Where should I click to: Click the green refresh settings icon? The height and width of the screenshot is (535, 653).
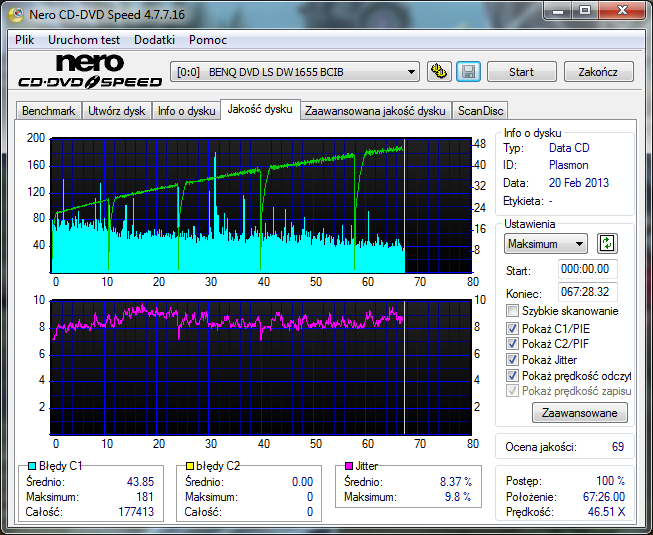pyautogui.click(x=607, y=244)
